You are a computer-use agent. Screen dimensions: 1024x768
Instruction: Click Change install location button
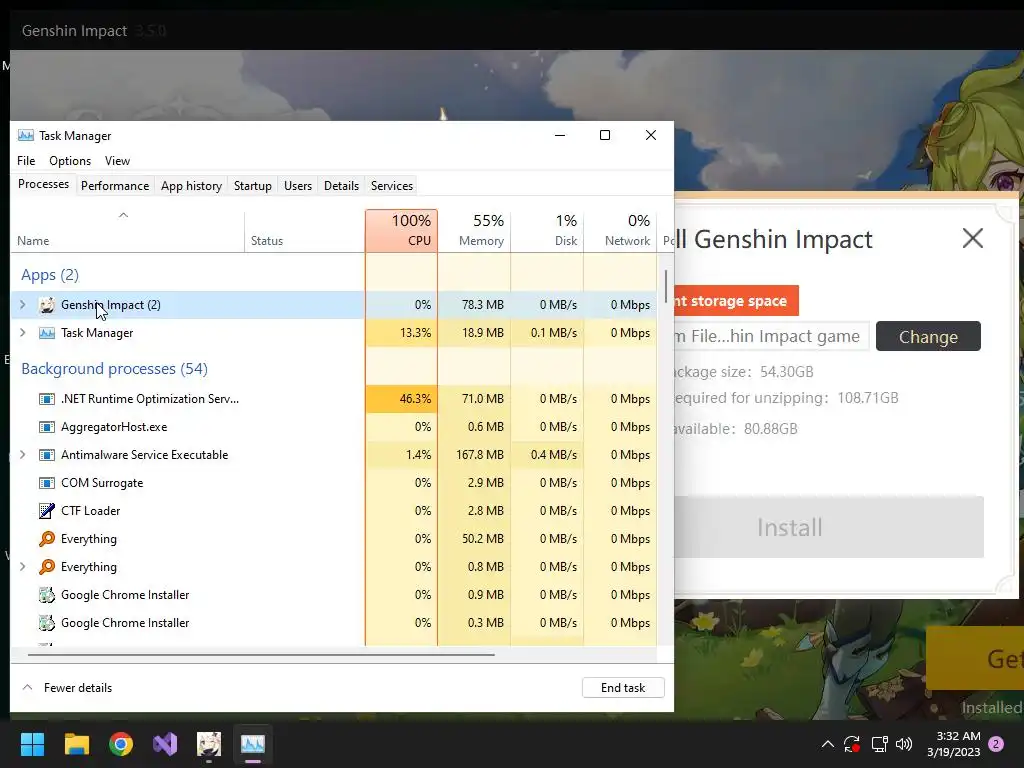(928, 336)
